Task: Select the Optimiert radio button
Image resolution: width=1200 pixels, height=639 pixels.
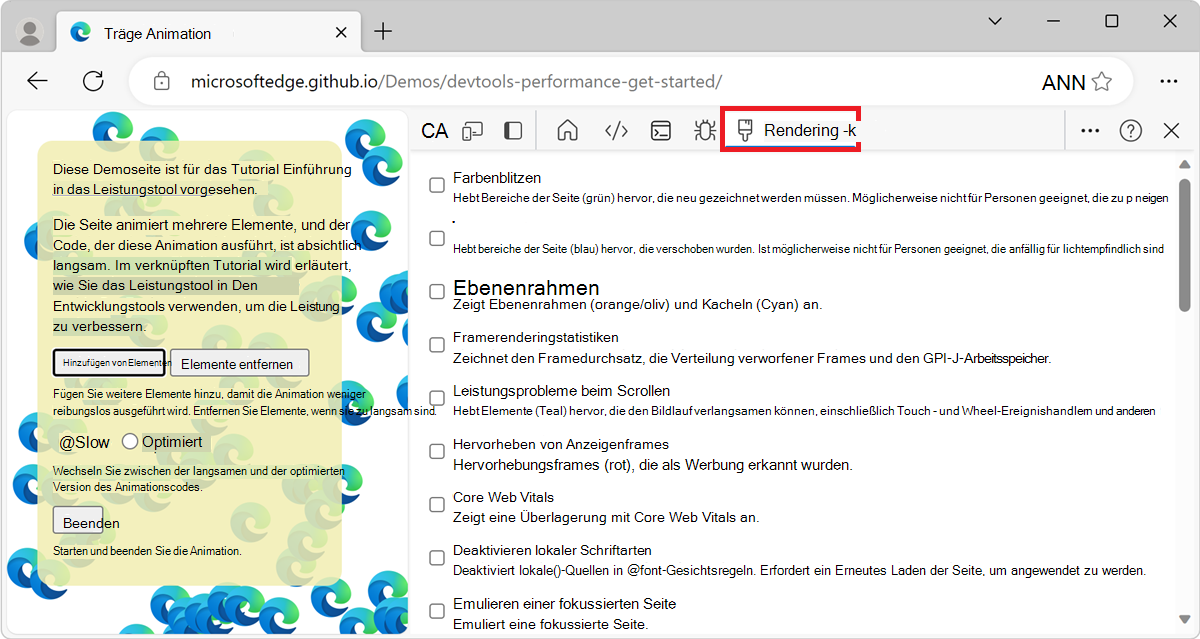Action: click(x=130, y=441)
